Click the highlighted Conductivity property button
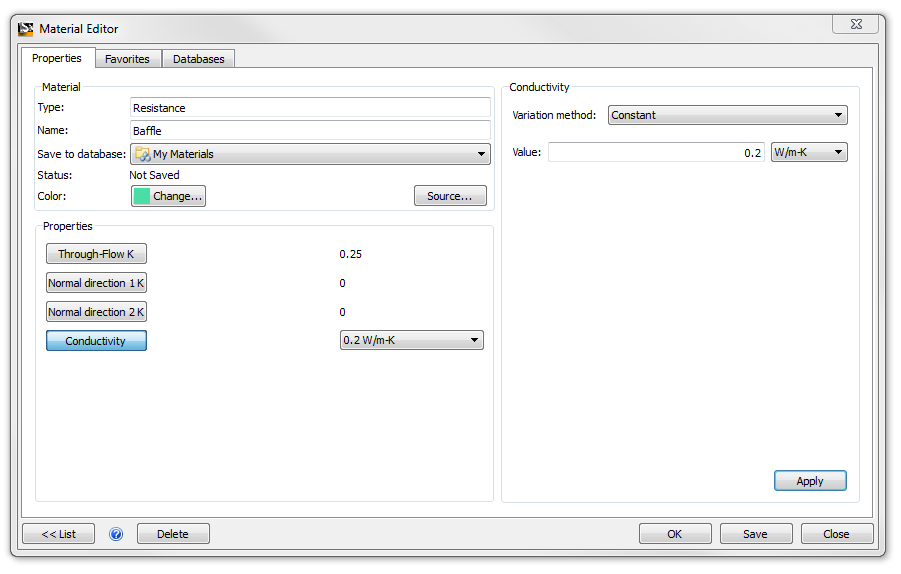Viewport: 901px width, 574px height. pyautogui.click(x=96, y=341)
